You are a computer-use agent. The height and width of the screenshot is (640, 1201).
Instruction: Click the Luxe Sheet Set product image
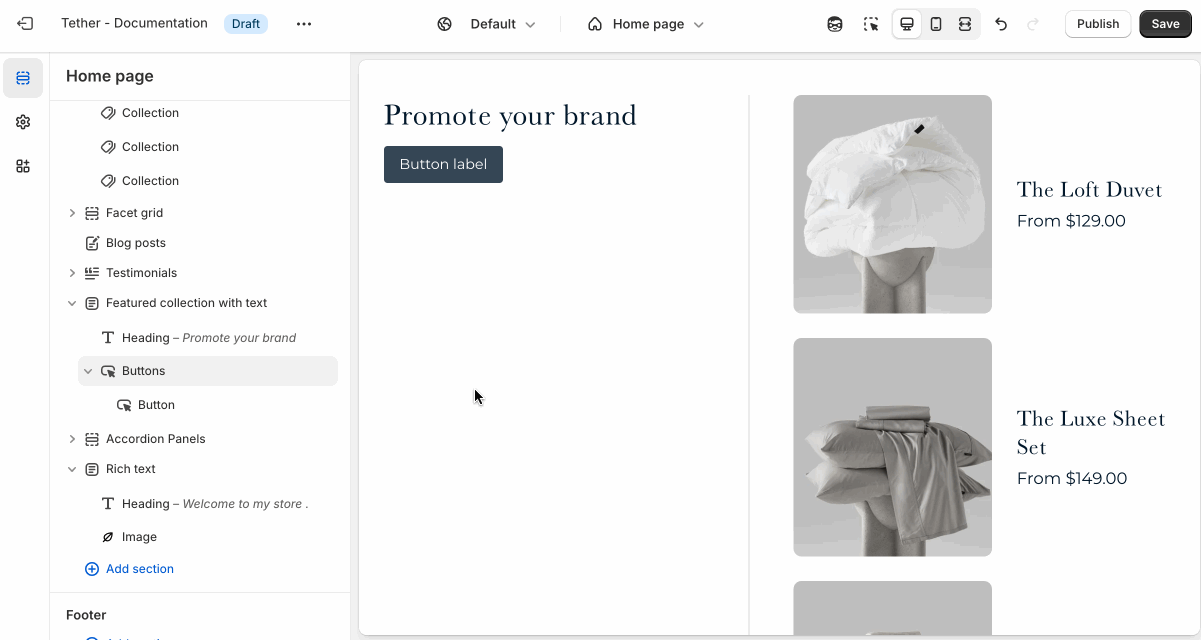point(892,447)
